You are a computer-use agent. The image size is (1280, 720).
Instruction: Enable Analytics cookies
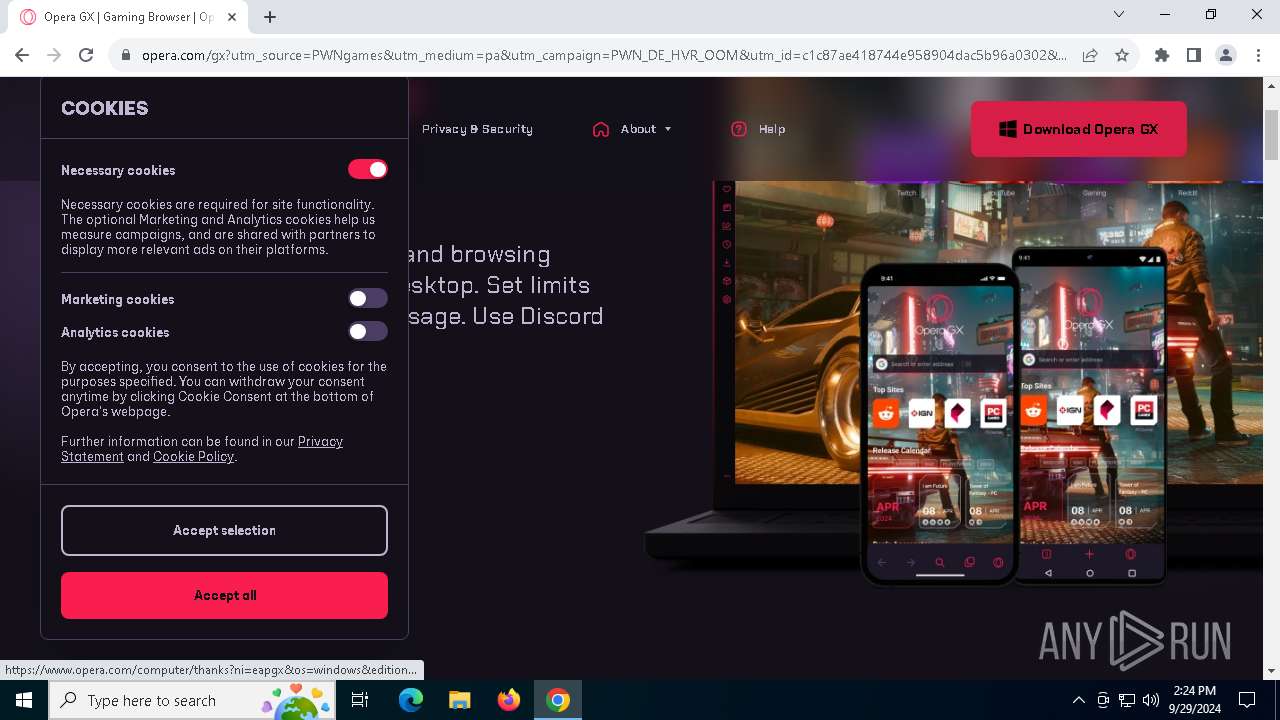(x=368, y=331)
